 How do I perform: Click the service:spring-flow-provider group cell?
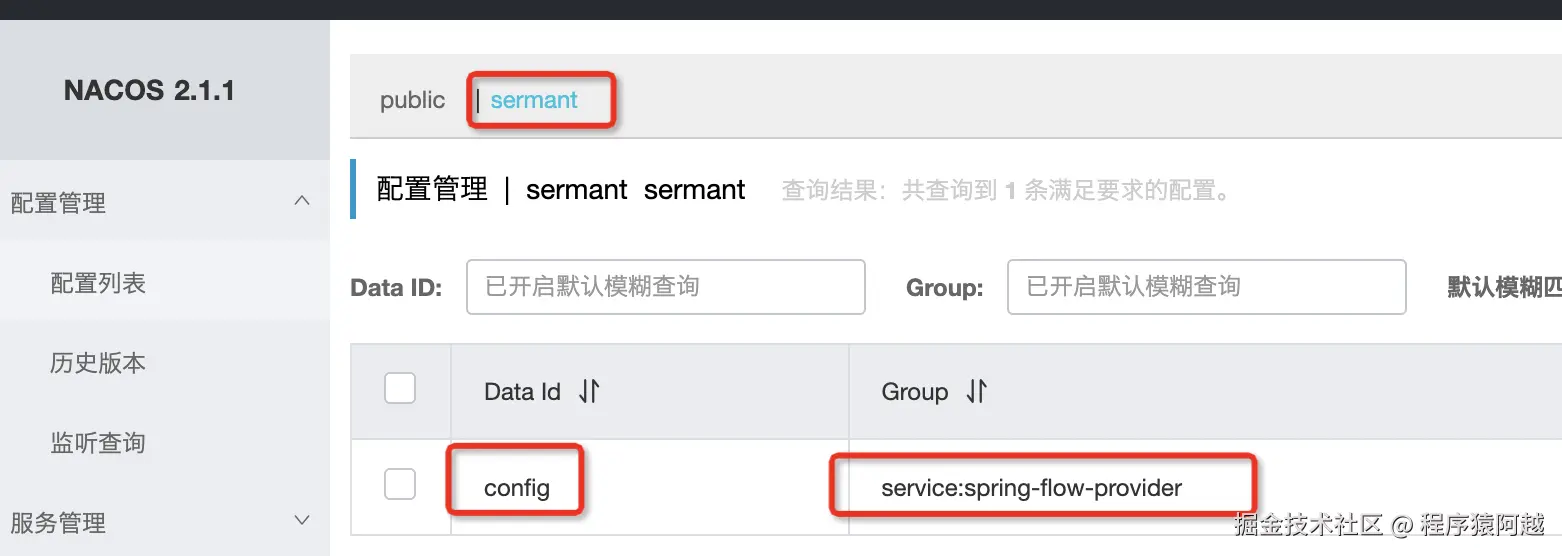(x=1031, y=488)
